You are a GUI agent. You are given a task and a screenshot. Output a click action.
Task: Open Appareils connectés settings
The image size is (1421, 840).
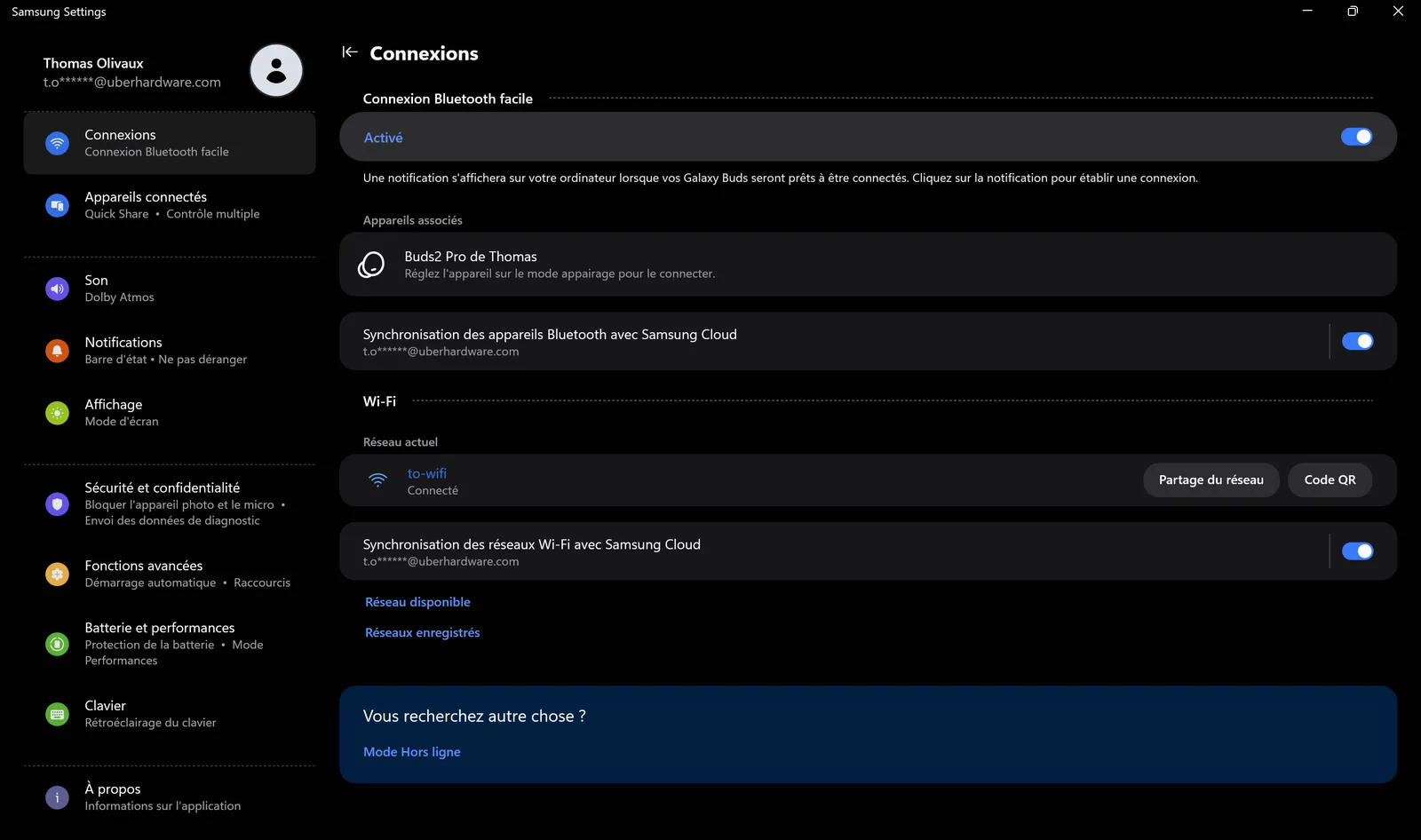[170, 205]
